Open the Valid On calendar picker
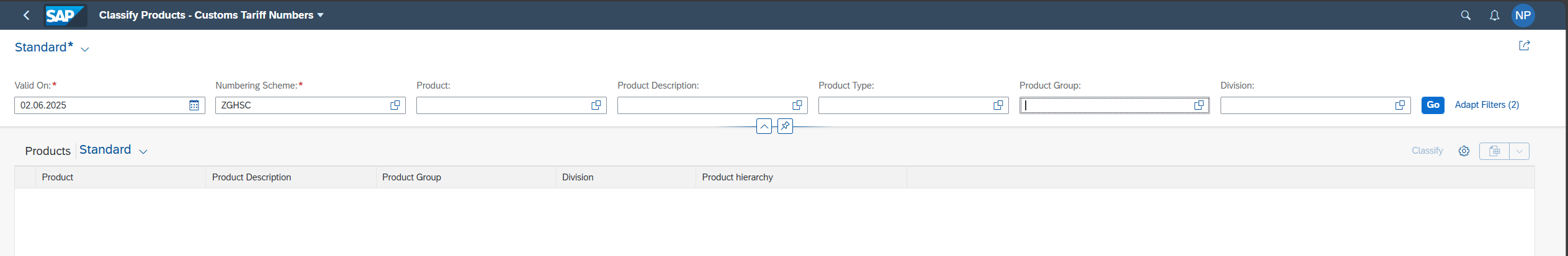This screenshot has width=1568, height=256. point(194,105)
